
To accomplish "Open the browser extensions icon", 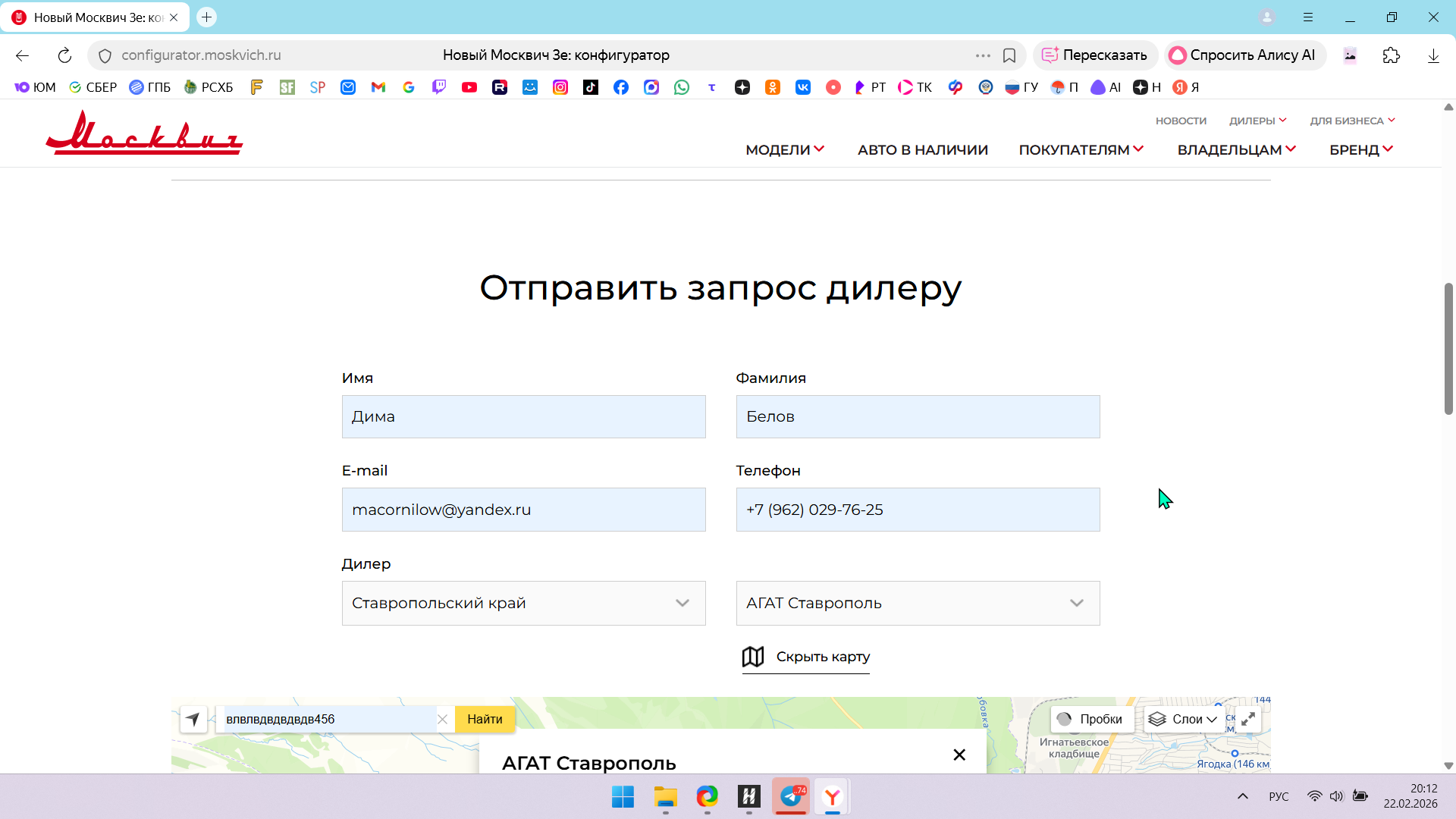I will (x=1391, y=55).
